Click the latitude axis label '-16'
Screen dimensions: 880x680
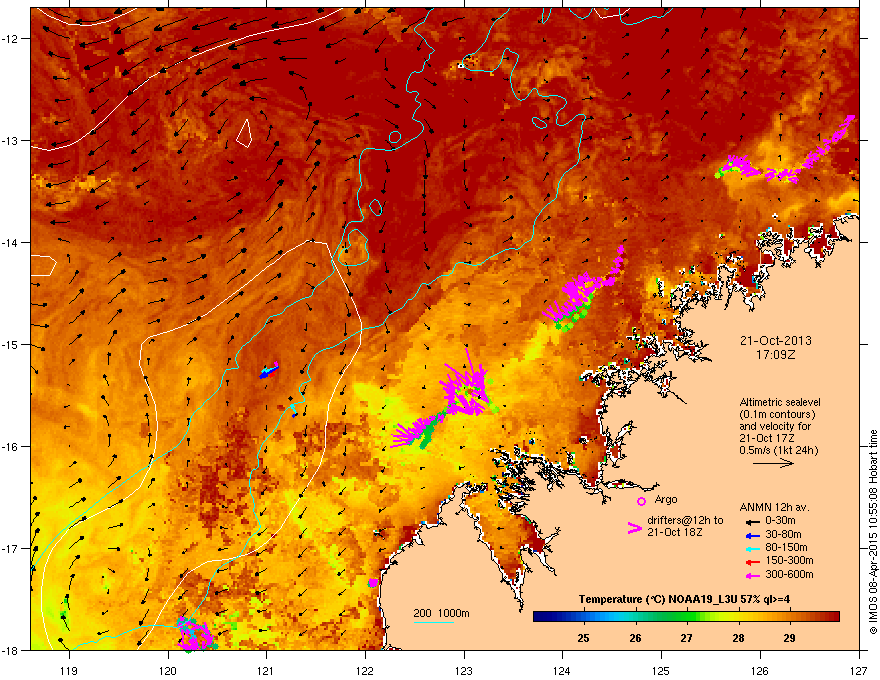tap(11, 446)
